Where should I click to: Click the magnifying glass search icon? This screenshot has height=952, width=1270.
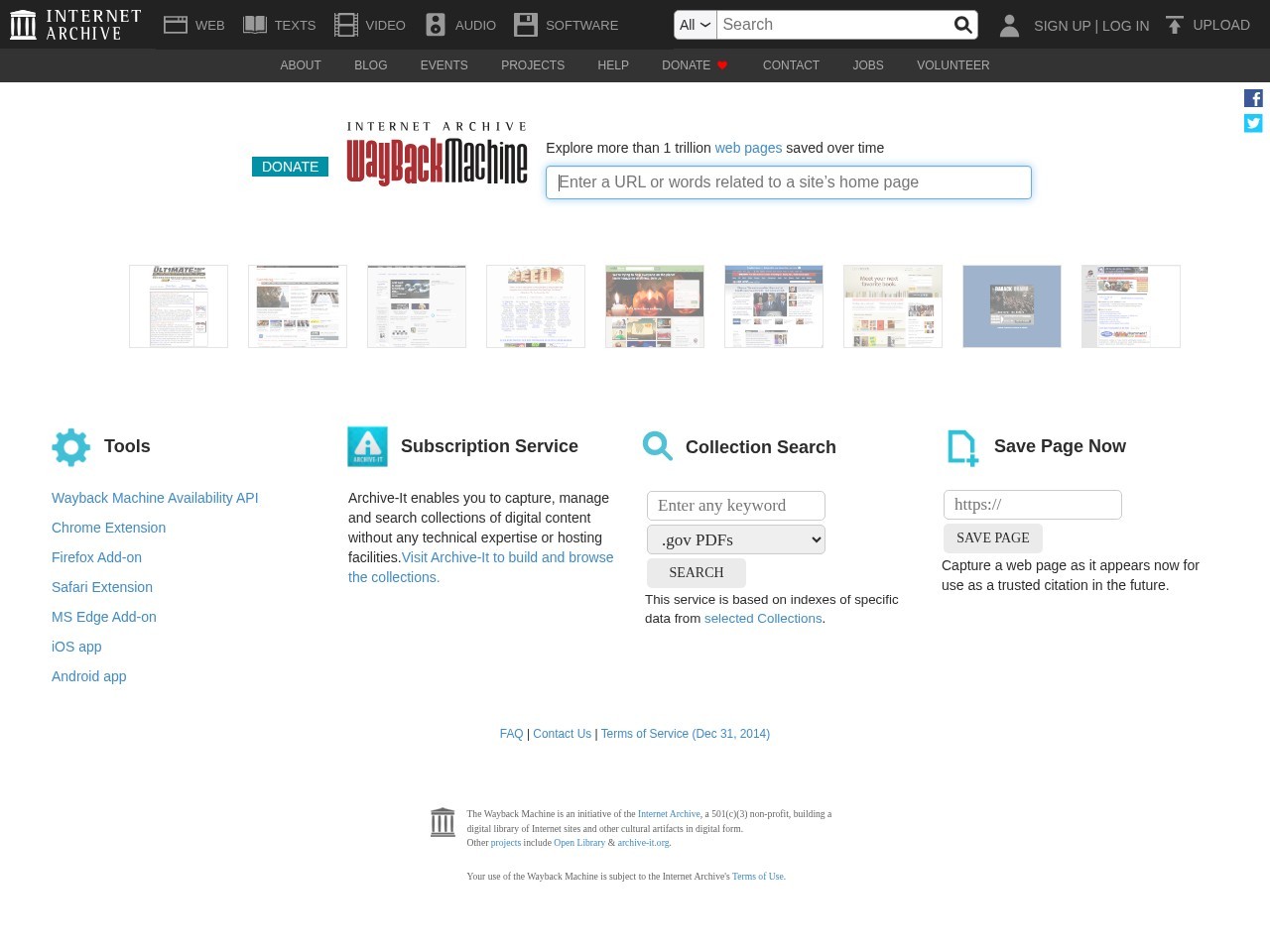[962, 25]
